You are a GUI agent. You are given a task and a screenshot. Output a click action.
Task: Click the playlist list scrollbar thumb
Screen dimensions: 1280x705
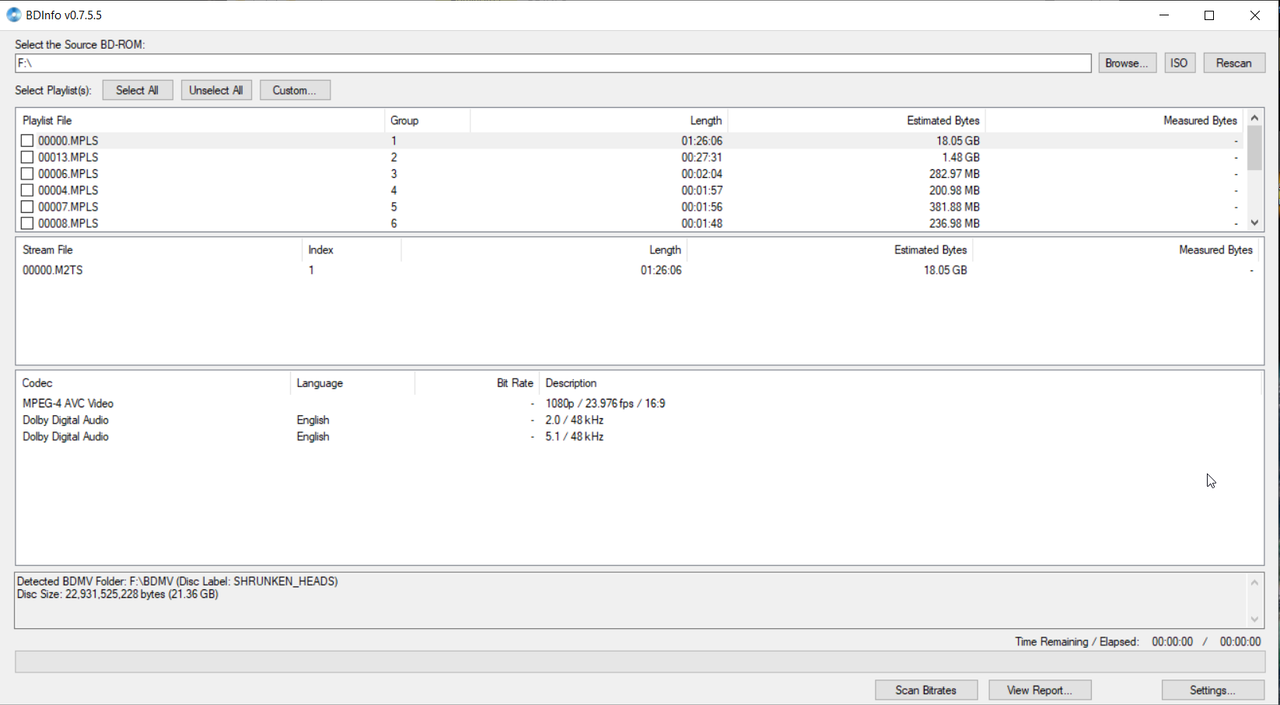pyautogui.click(x=1254, y=149)
